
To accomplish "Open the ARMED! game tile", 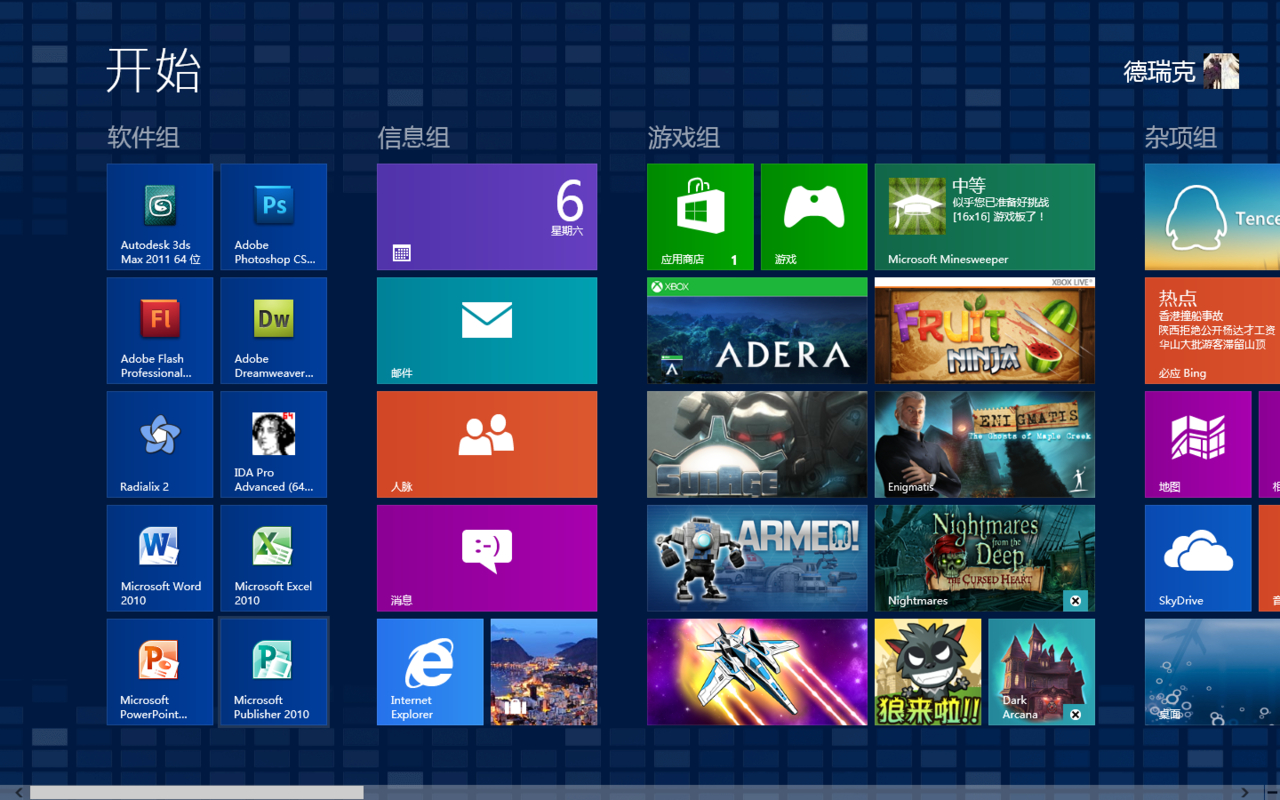I will [x=757, y=559].
